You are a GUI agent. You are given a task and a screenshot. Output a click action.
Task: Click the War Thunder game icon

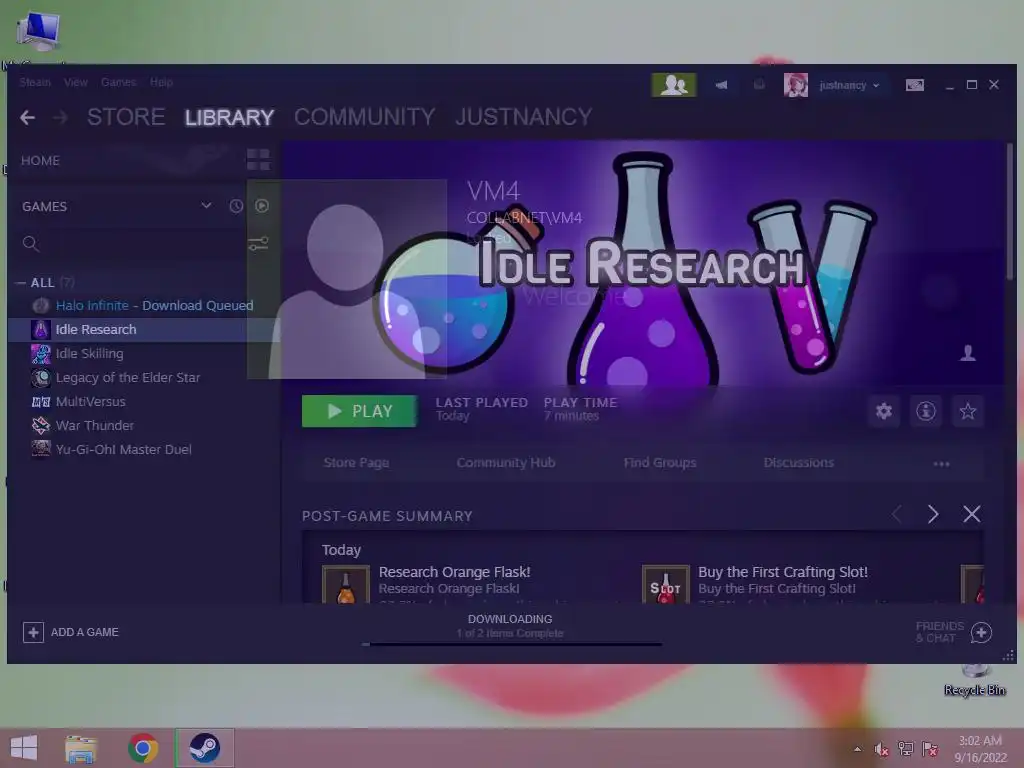[41, 425]
